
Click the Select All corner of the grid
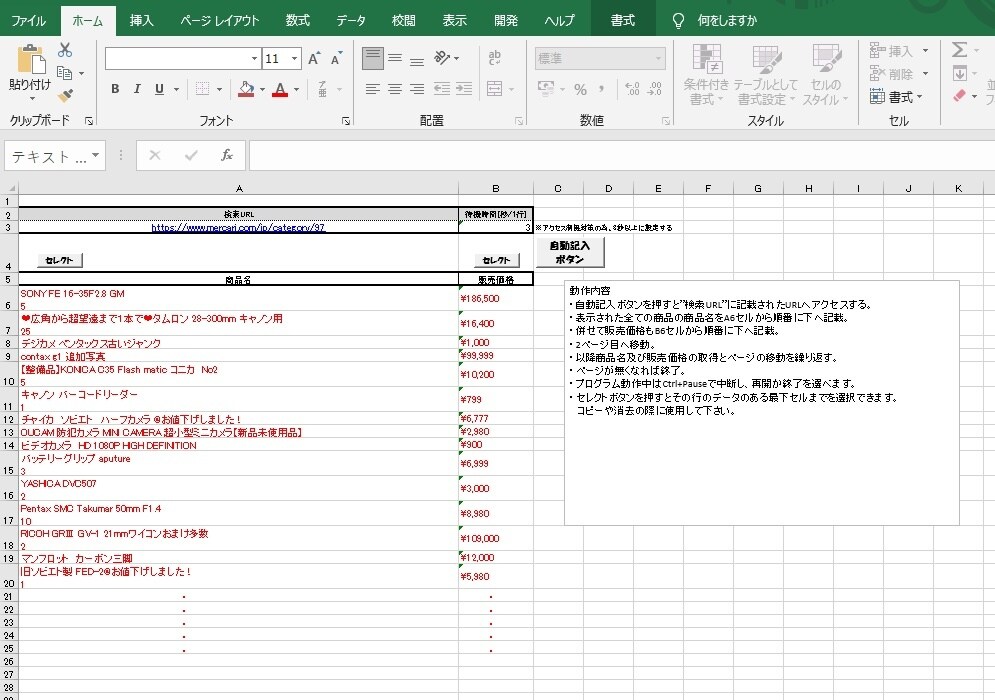9,188
